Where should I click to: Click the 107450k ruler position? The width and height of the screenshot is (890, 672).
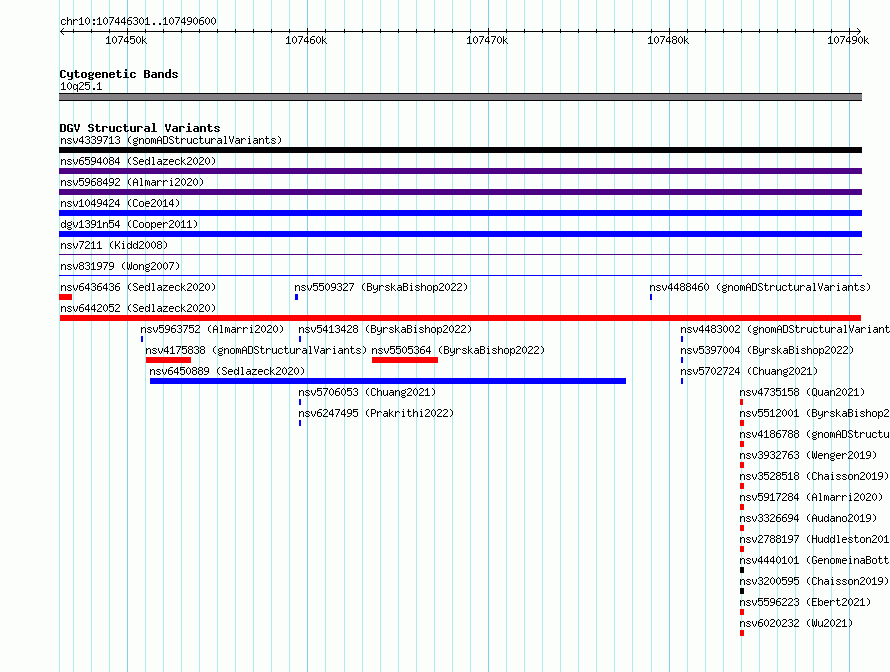(x=126, y=40)
